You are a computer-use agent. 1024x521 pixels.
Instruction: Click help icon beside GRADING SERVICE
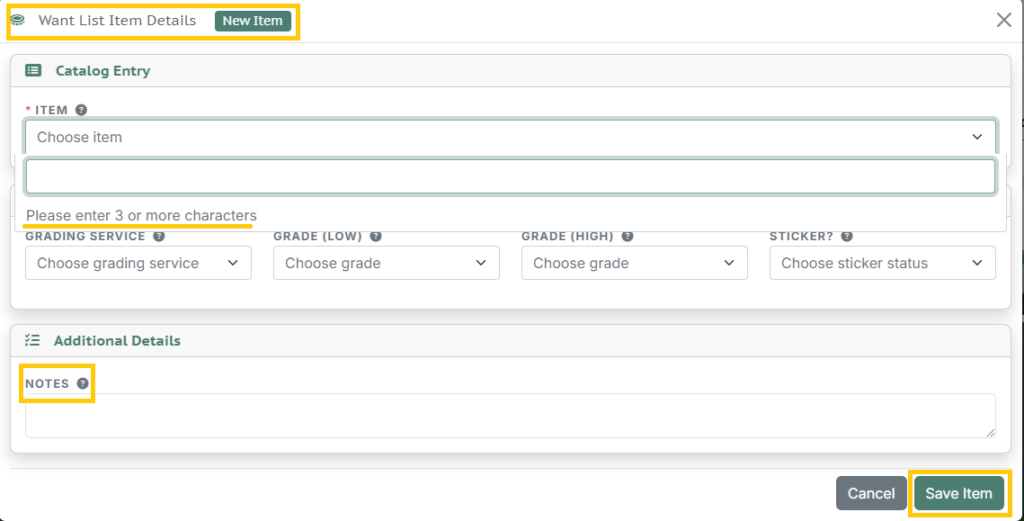159,236
